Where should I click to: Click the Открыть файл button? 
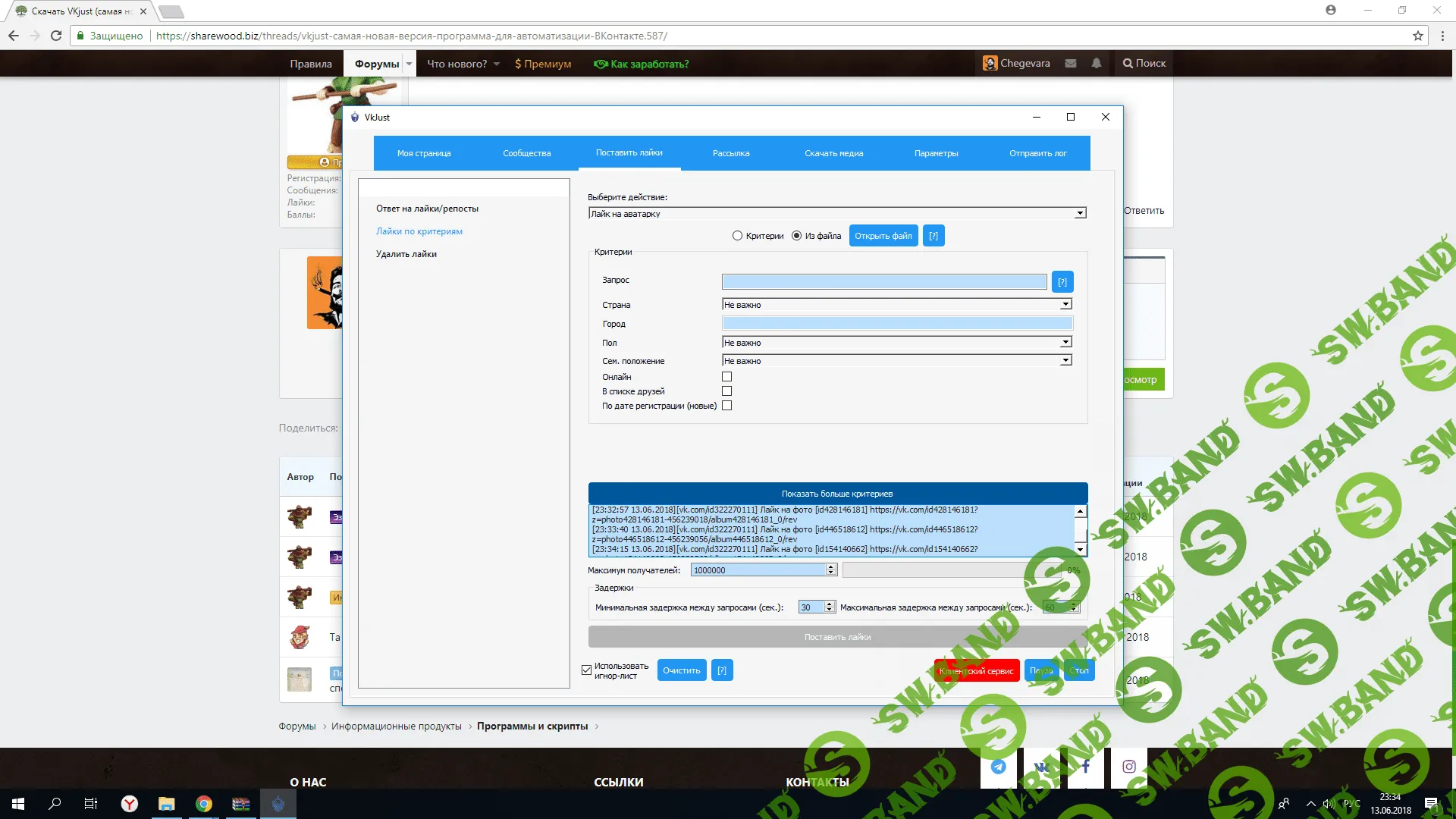point(883,236)
